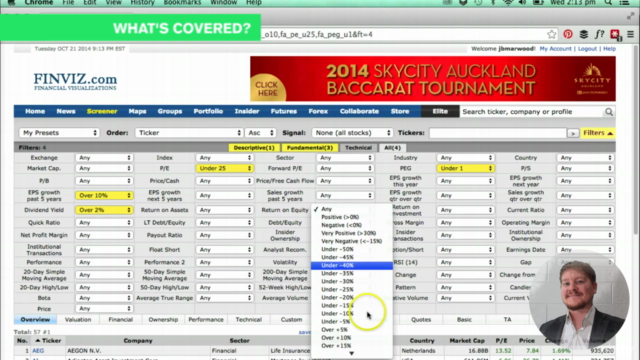Open the Elite navigation button
Image resolution: width=640 pixels, height=360 pixels.
pos(440,111)
